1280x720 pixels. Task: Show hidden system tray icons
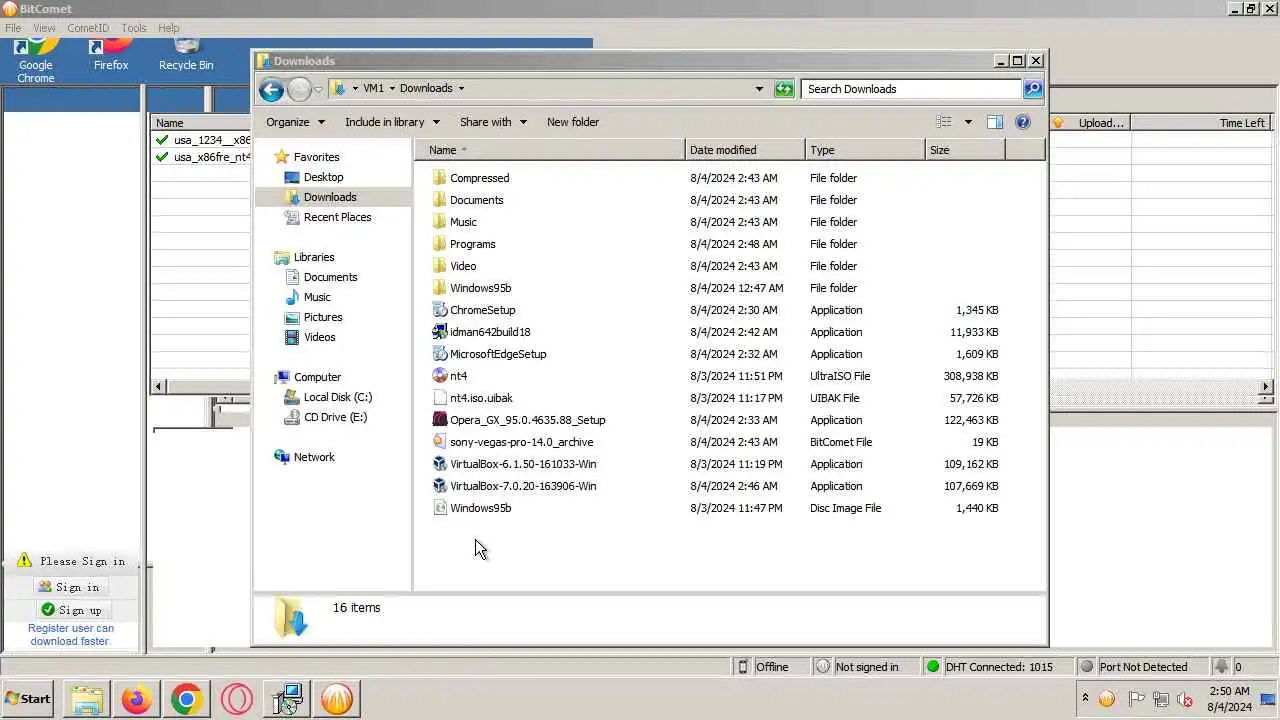pyautogui.click(x=1085, y=698)
